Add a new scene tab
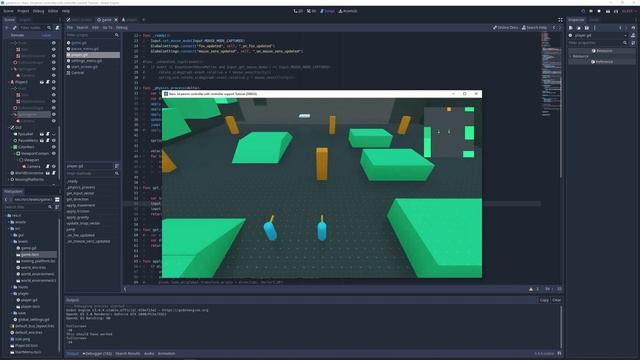Screen dimensions: 640x360 [144, 20]
